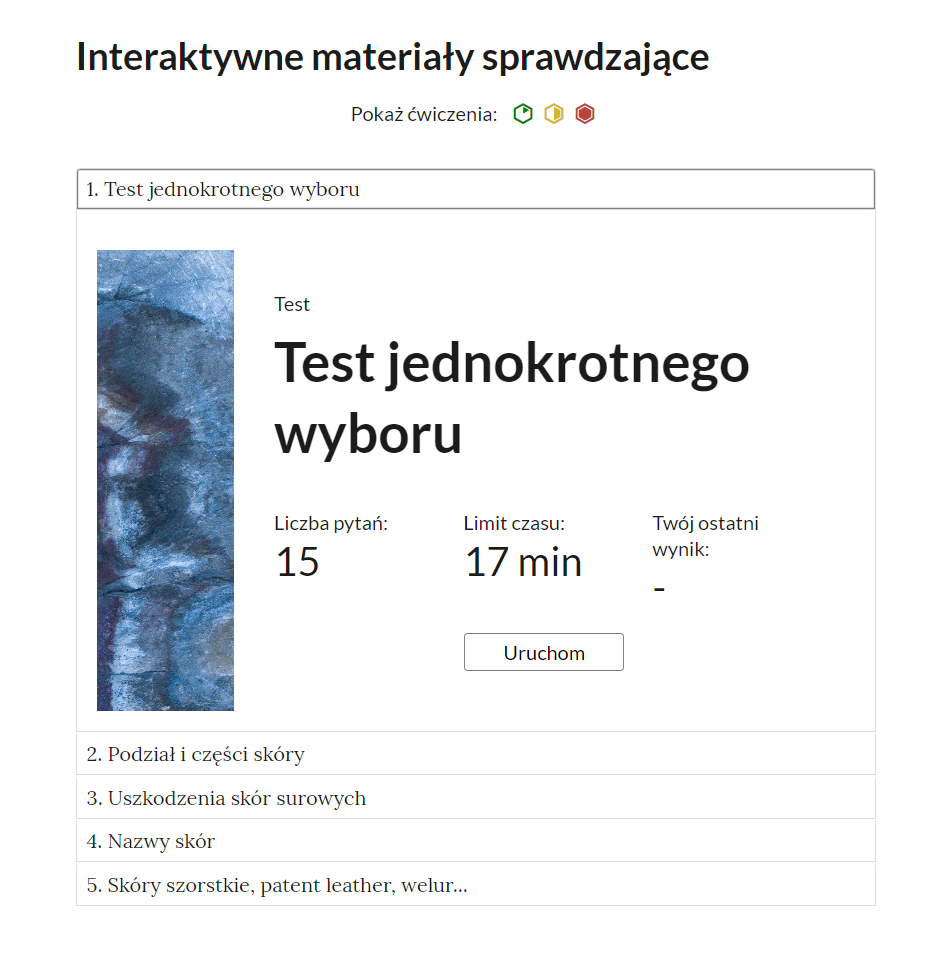Expand "5. Skóry szorstkie, patent leather, welur..."
Image resolution: width=949 pixels, height=979 pixels.
click(476, 885)
